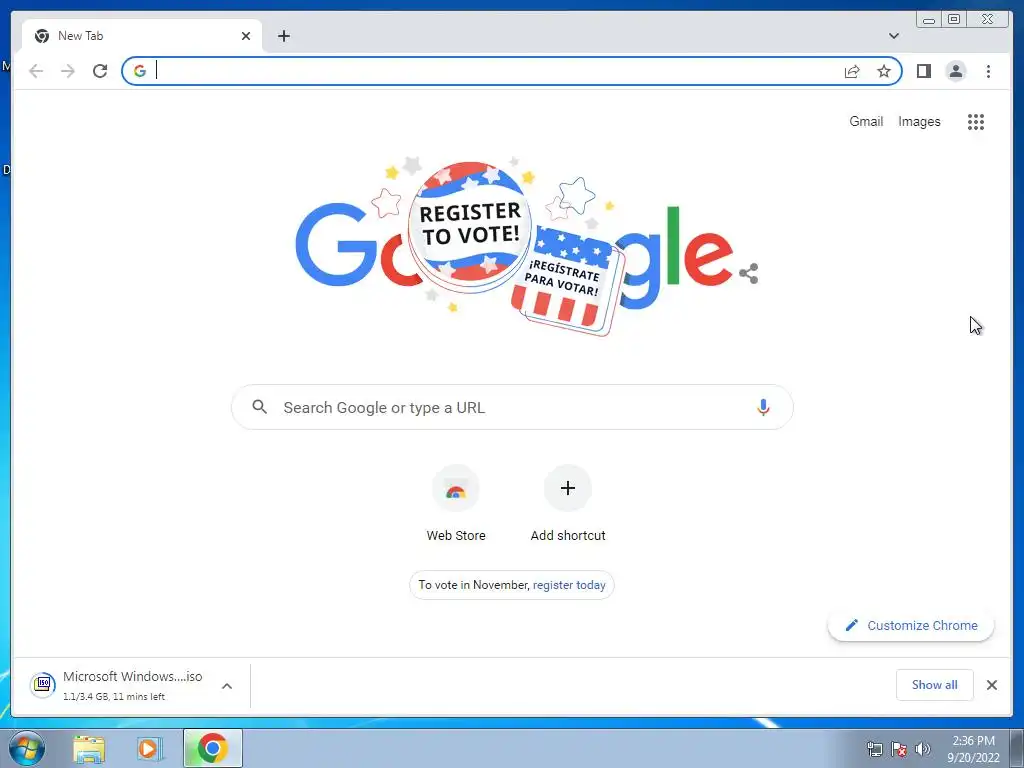Open the Action Center flag icon
Screen dimensions: 1024x768
pos(899,750)
